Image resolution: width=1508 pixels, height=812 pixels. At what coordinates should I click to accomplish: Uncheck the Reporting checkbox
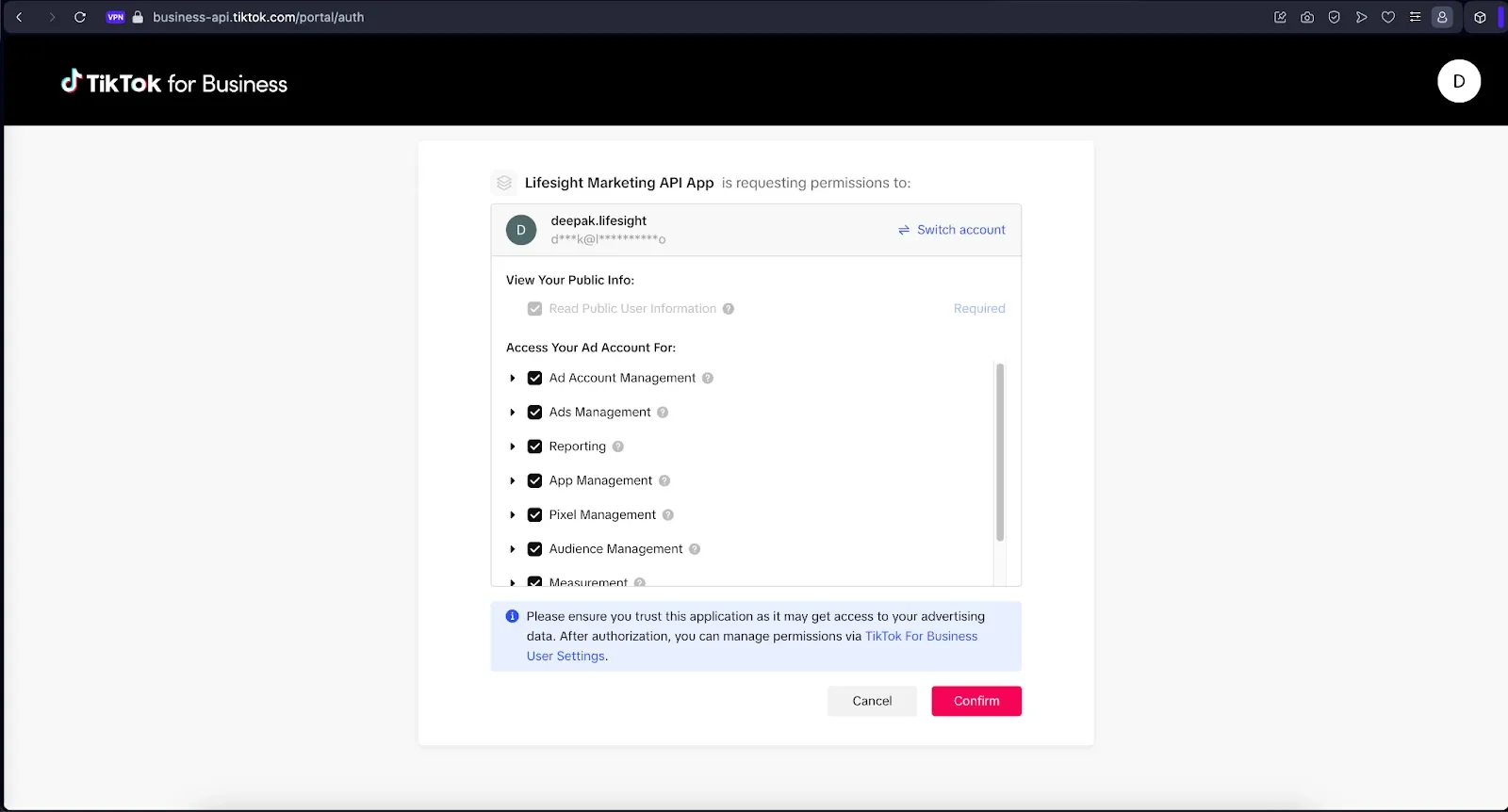534,447
